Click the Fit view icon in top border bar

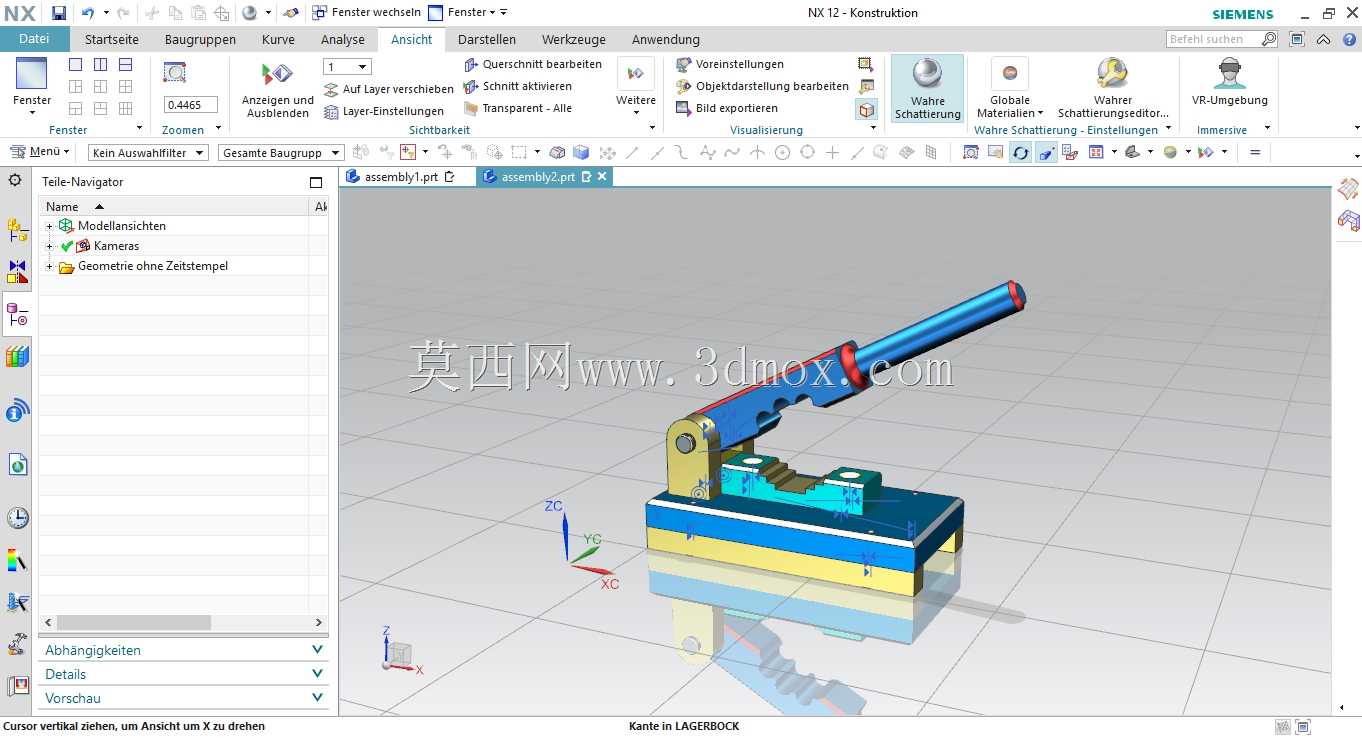click(x=970, y=152)
